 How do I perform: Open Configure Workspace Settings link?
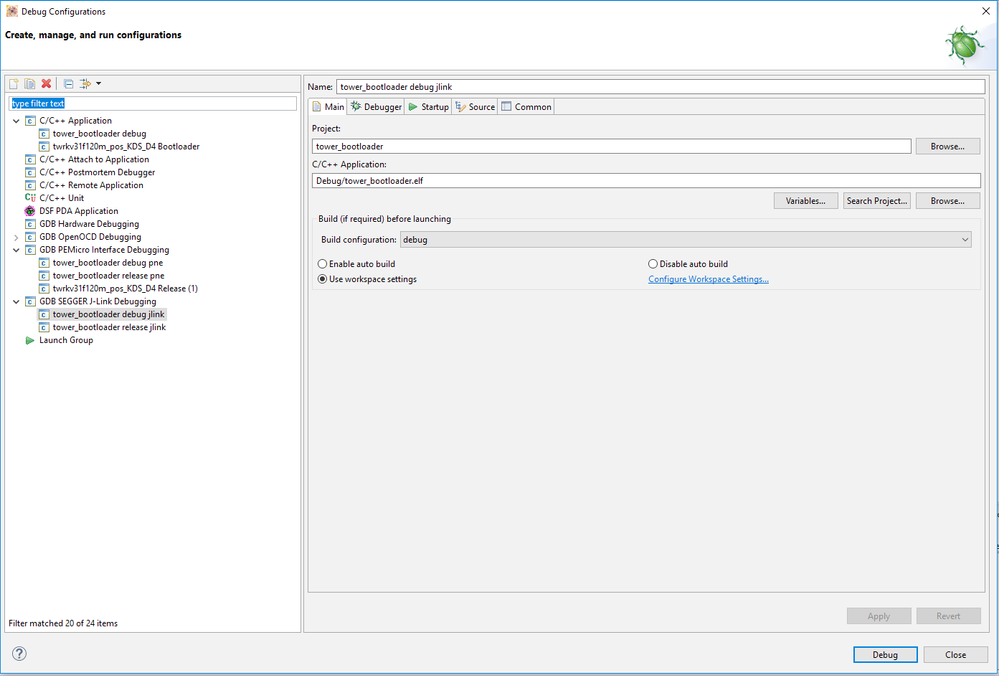coord(708,279)
